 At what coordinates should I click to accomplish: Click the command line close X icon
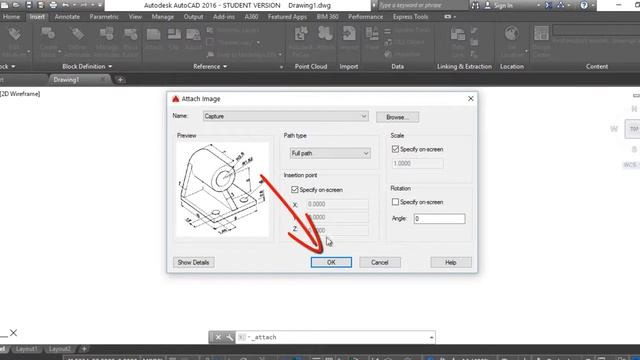218,337
